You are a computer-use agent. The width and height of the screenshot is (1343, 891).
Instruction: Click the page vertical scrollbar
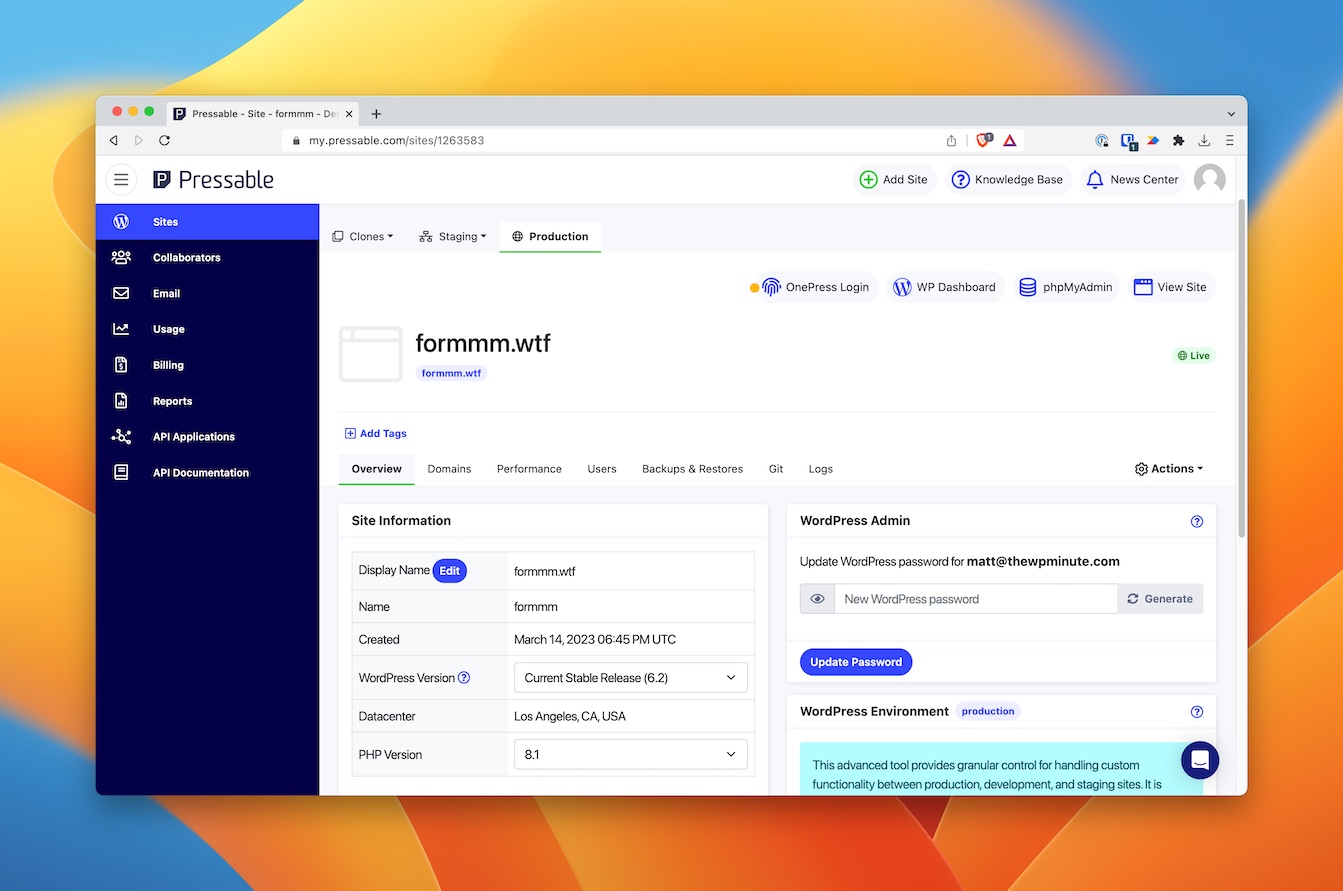click(1242, 370)
